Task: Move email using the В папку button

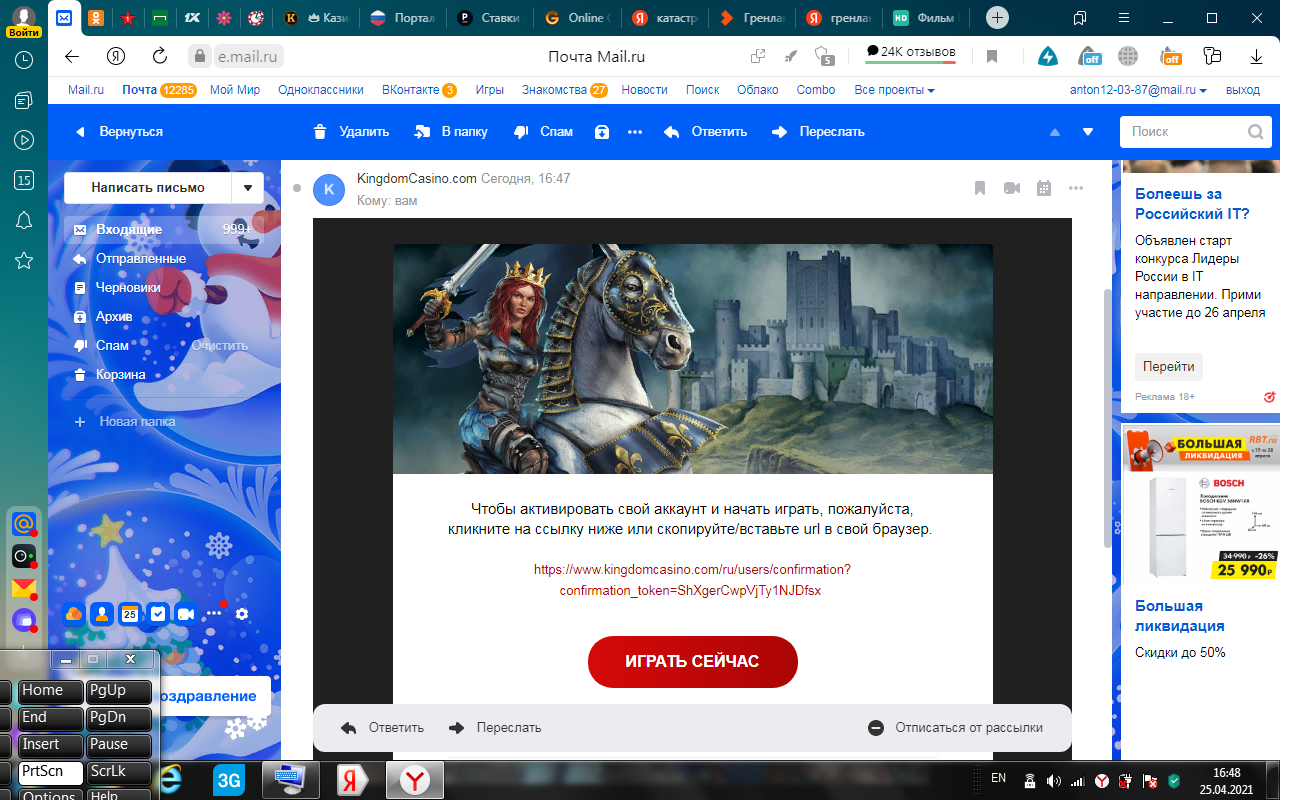Action: point(453,131)
